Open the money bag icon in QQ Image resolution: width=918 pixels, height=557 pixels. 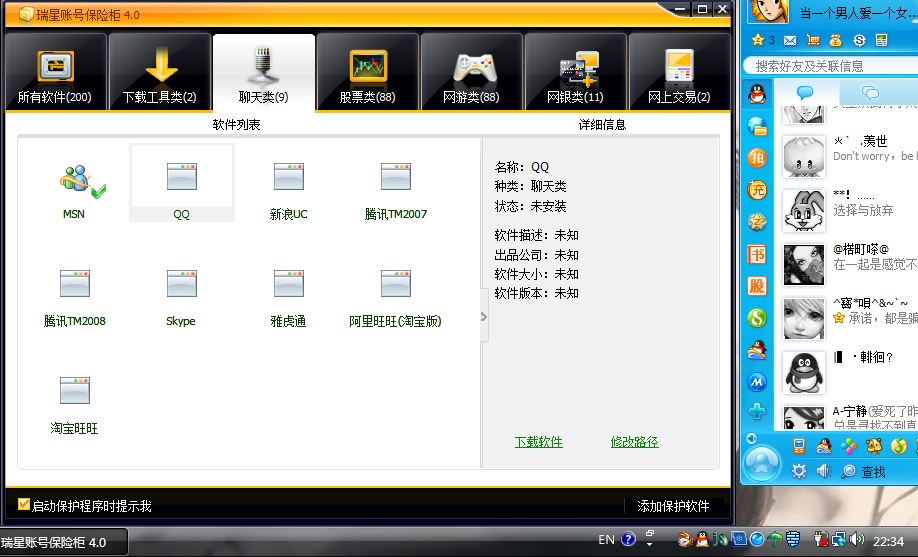[835, 40]
